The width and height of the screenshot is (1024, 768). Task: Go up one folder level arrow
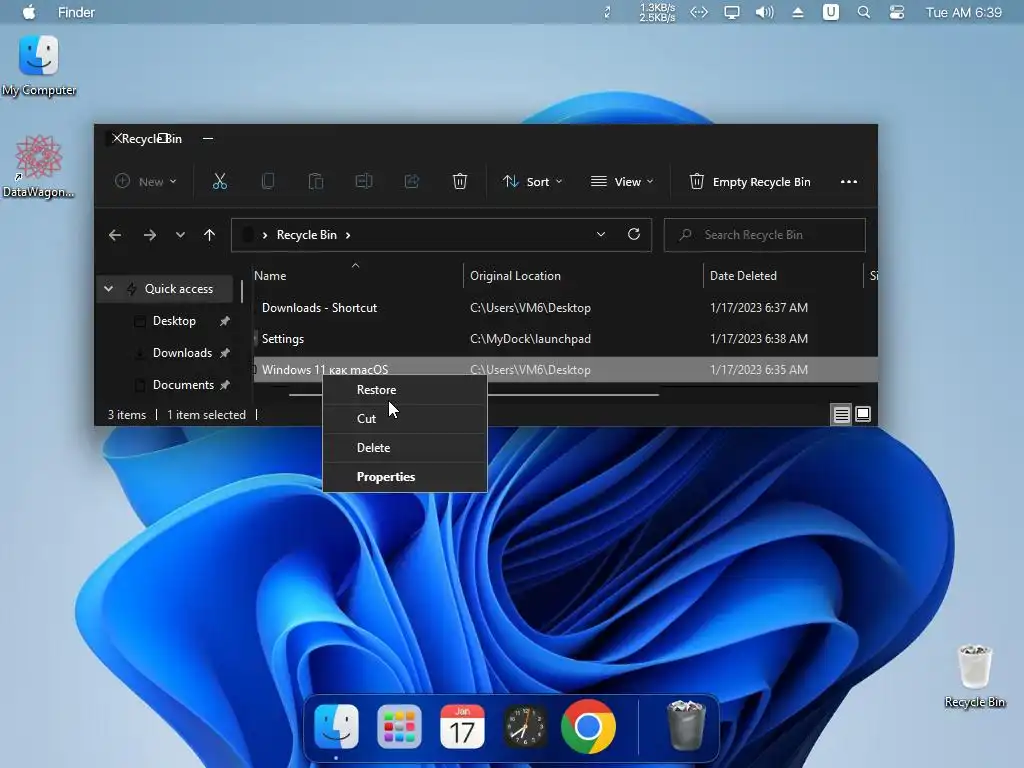point(209,235)
